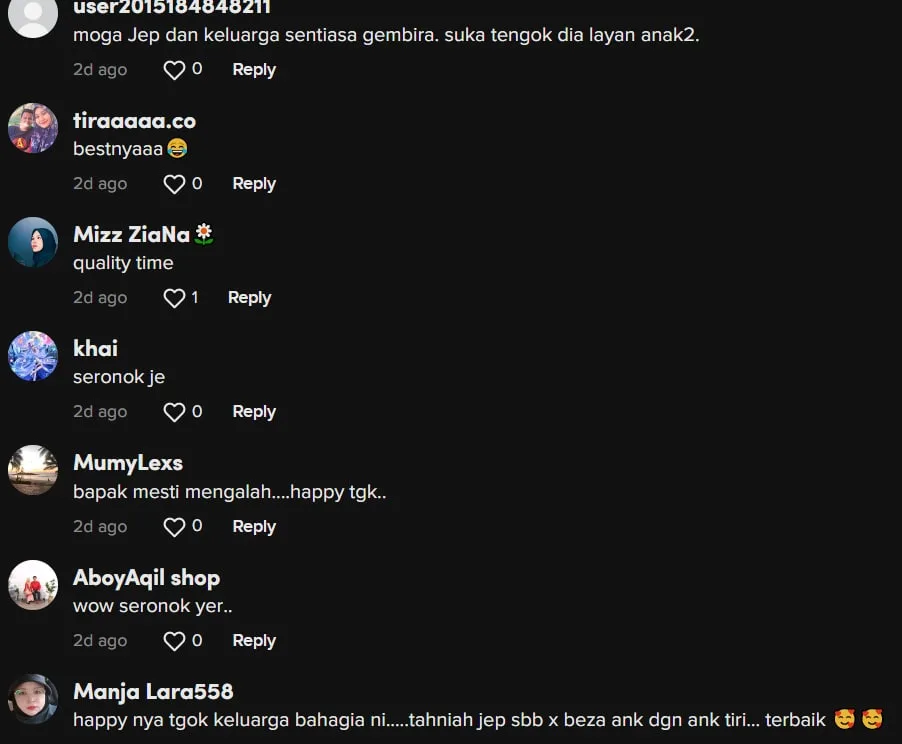Tap the heart on khai's comment
The width and height of the screenshot is (902, 744).
pyautogui.click(x=174, y=412)
